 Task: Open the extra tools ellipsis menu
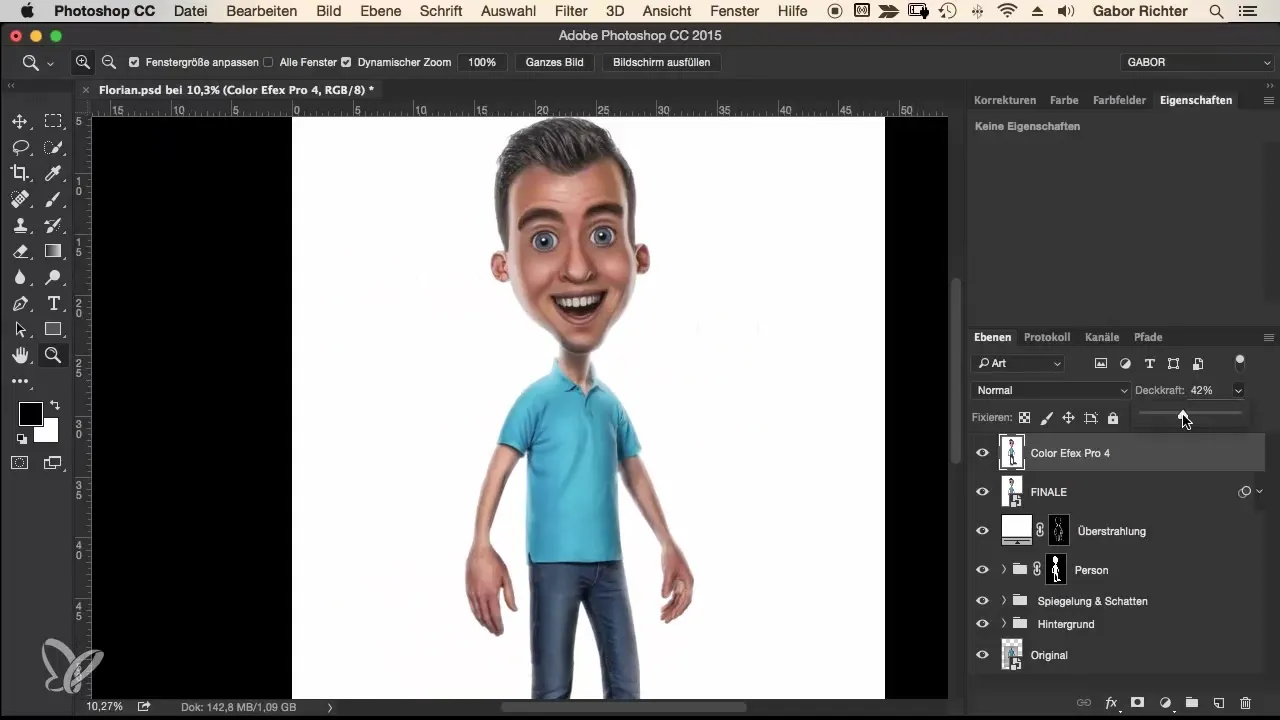pos(20,381)
